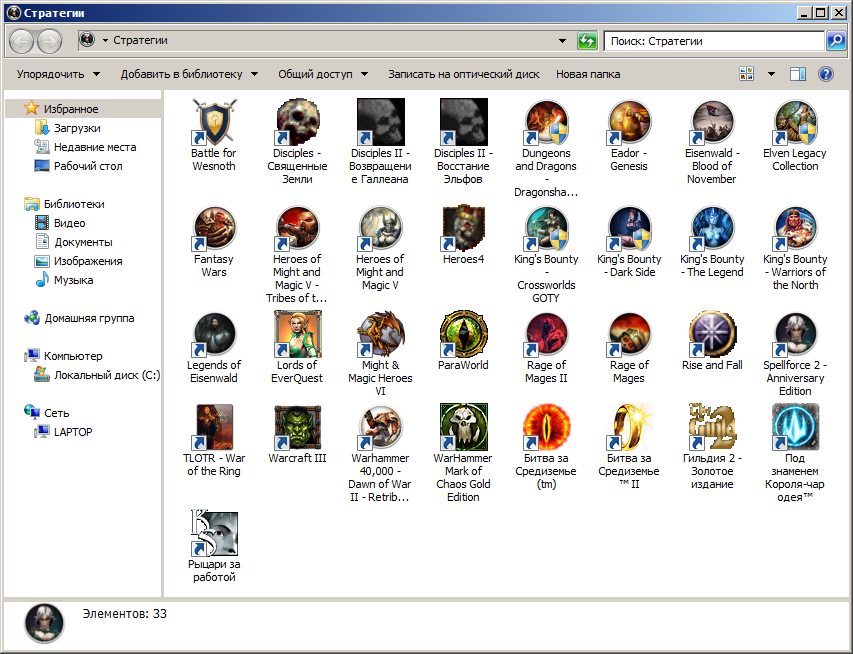Viewport: 853px width, 654px height.
Task: Open the Видео library
Action: 70,223
